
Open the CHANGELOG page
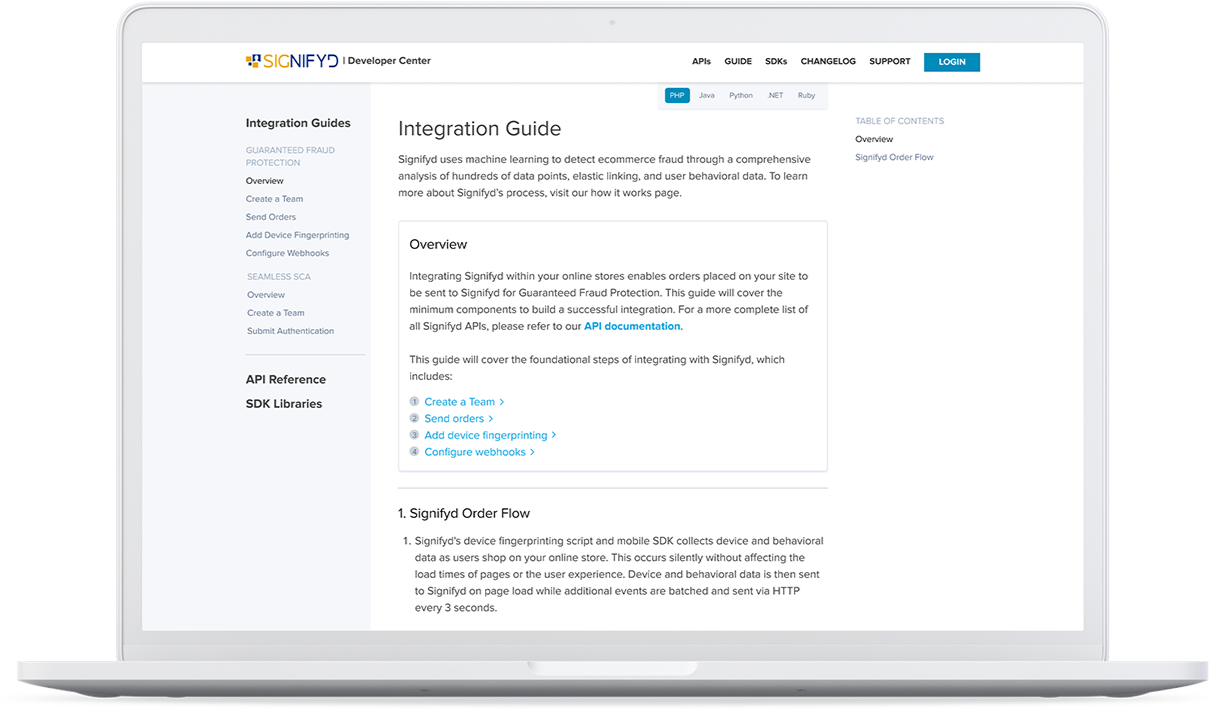[x=828, y=62]
